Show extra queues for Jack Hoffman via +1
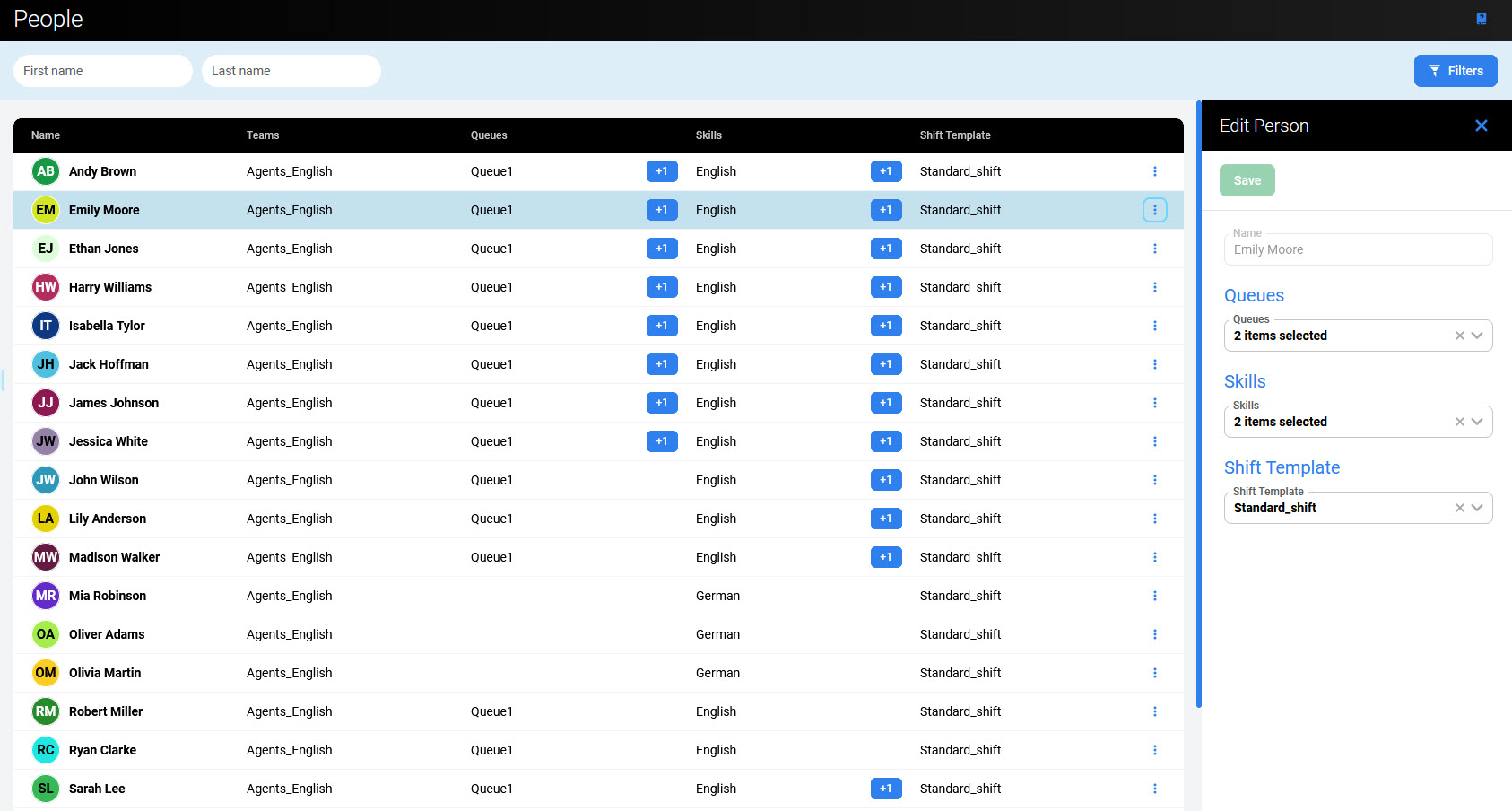This screenshot has width=1512, height=811. coord(661,364)
